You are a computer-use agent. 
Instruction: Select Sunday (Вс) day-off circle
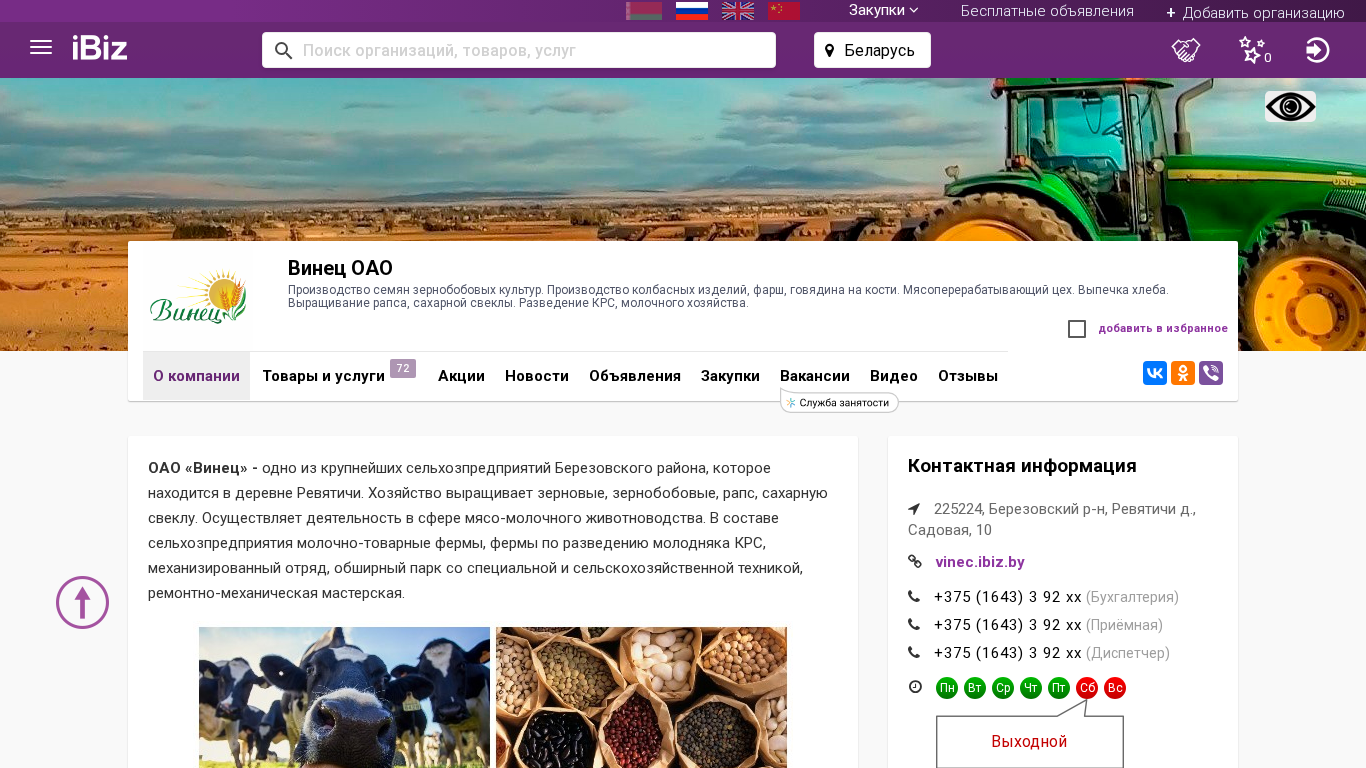tap(1115, 688)
